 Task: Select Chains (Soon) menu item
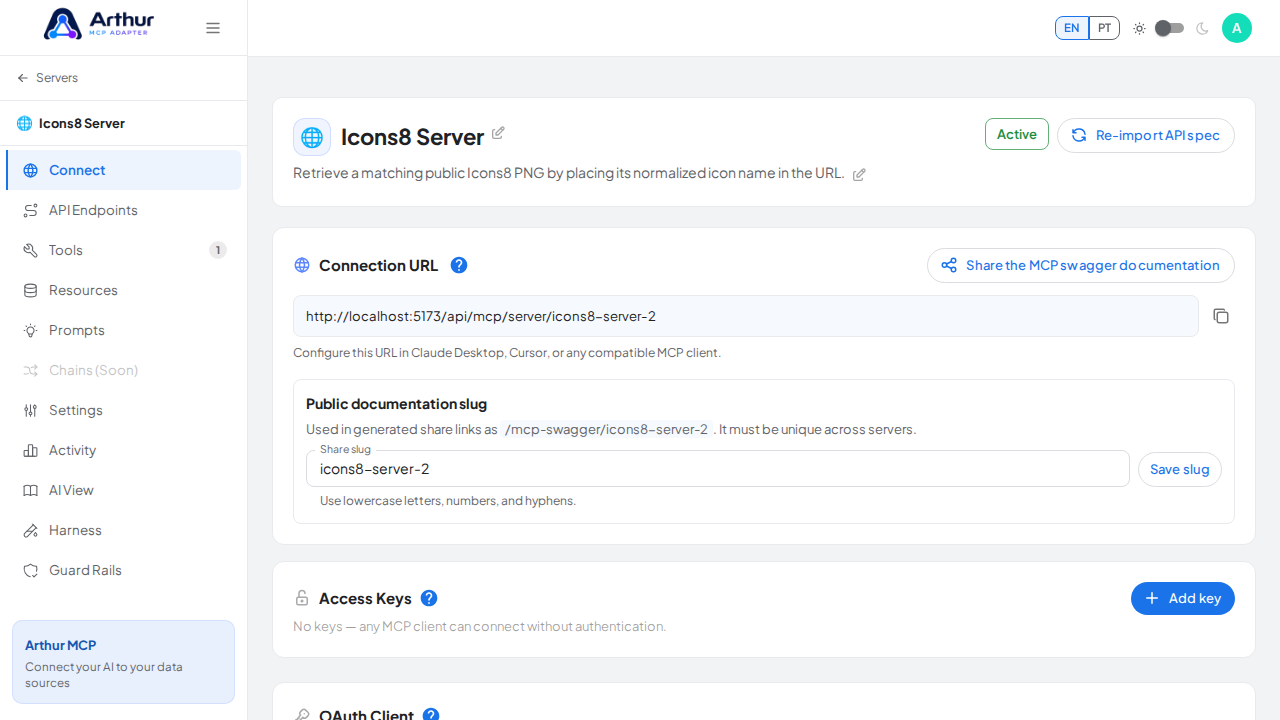click(124, 370)
